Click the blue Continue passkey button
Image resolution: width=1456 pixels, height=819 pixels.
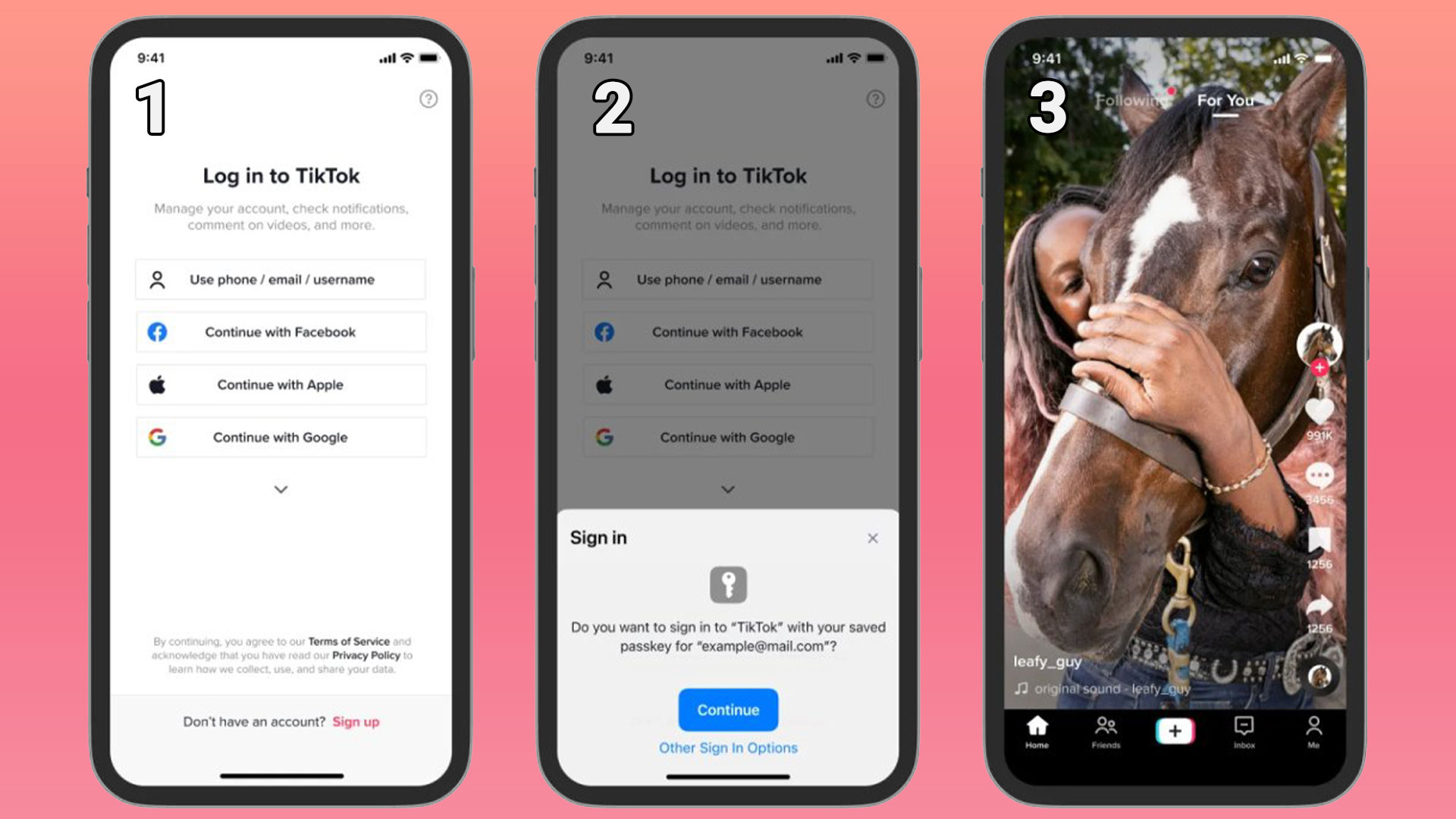point(727,709)
